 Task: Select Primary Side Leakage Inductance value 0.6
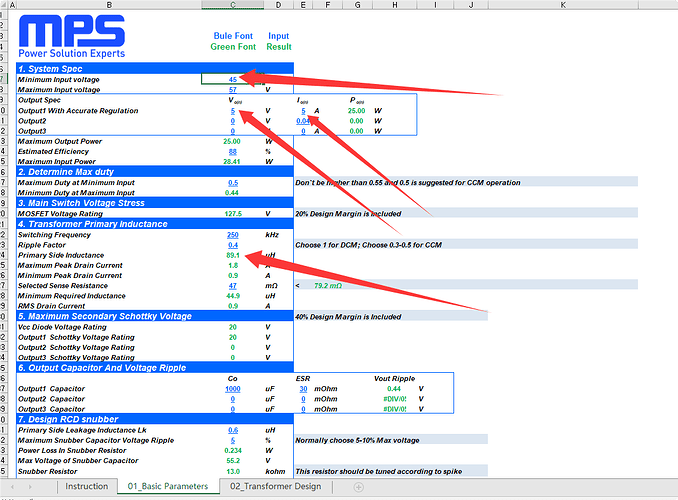[x=232, y=430]
